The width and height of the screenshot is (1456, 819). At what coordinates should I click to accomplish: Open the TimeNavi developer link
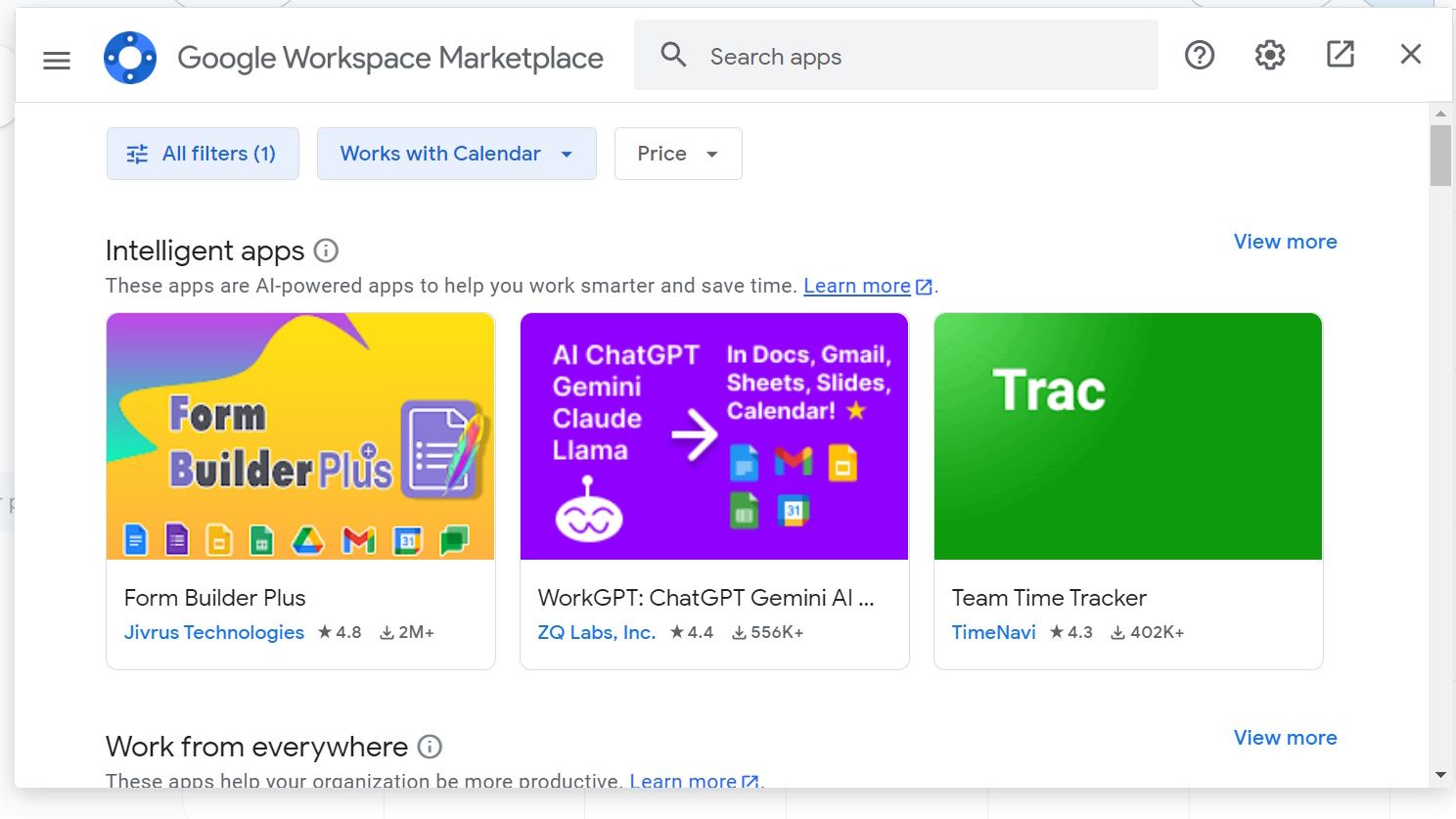(x=994, y=632)
